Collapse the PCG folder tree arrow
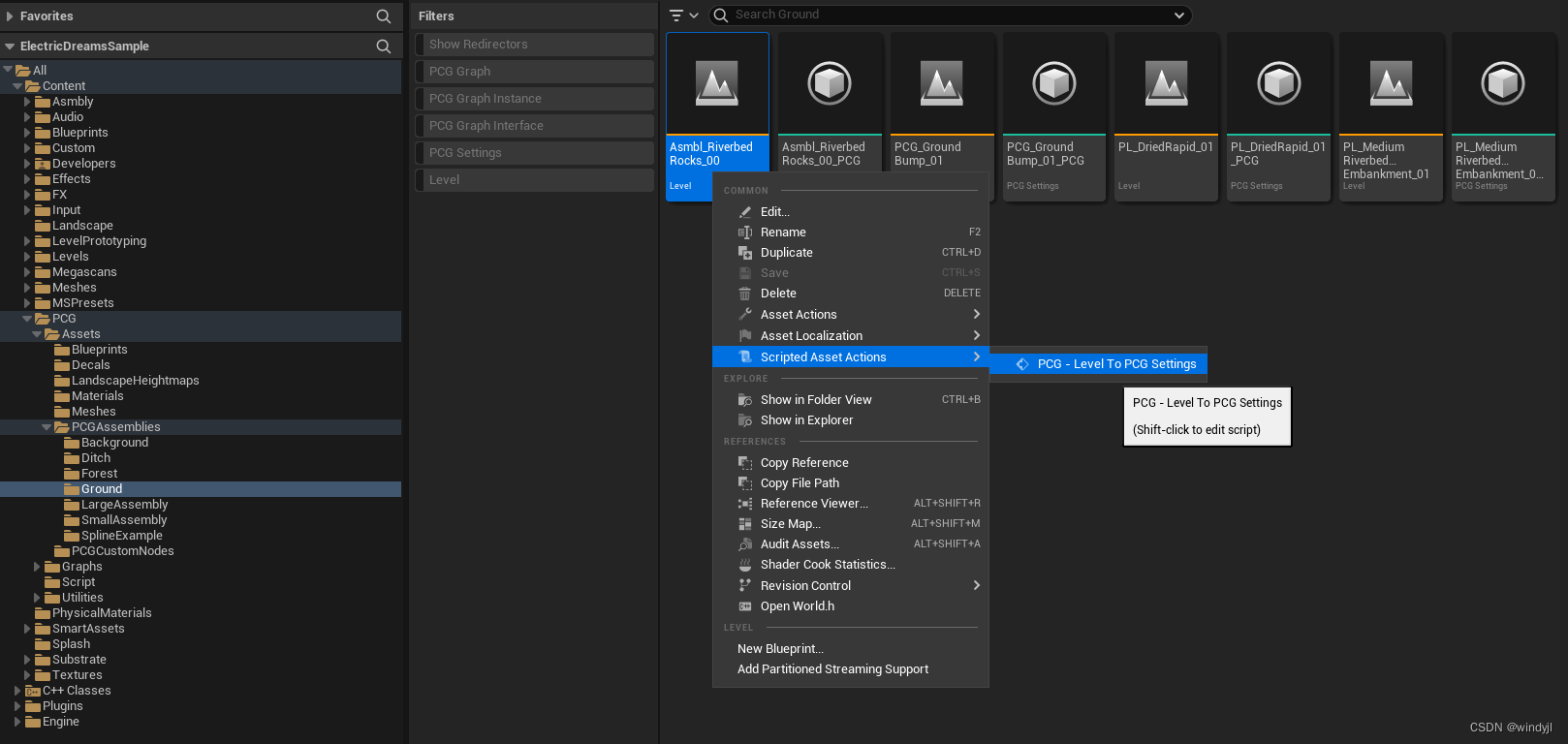 coord(27,319)
